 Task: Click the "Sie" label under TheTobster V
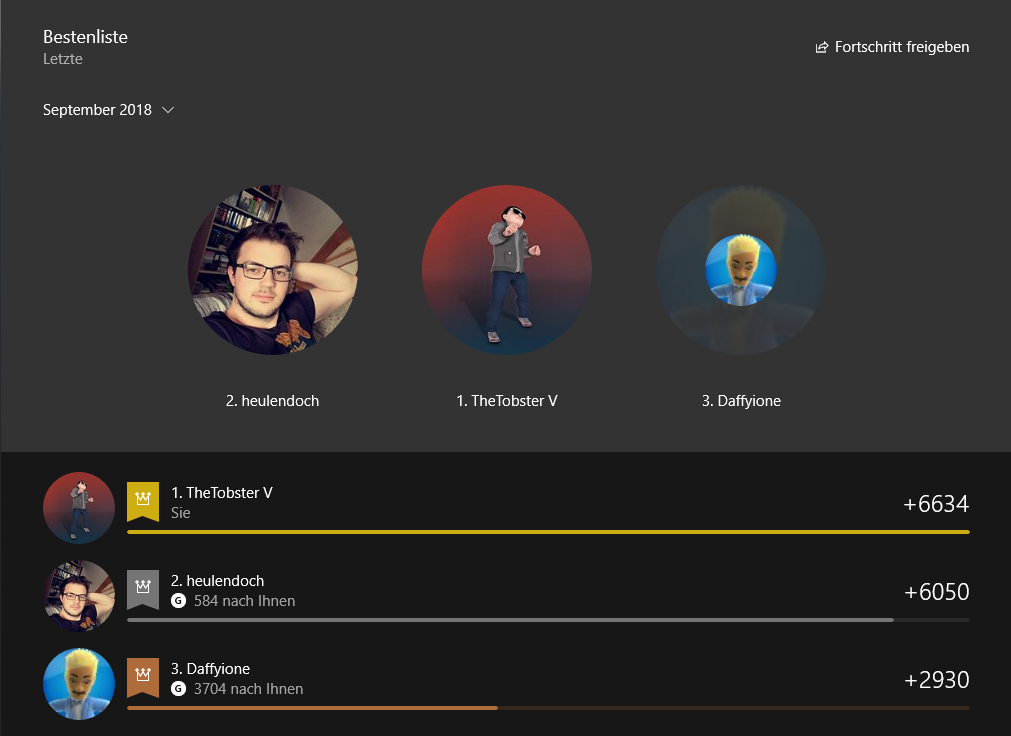coord(181,513)
